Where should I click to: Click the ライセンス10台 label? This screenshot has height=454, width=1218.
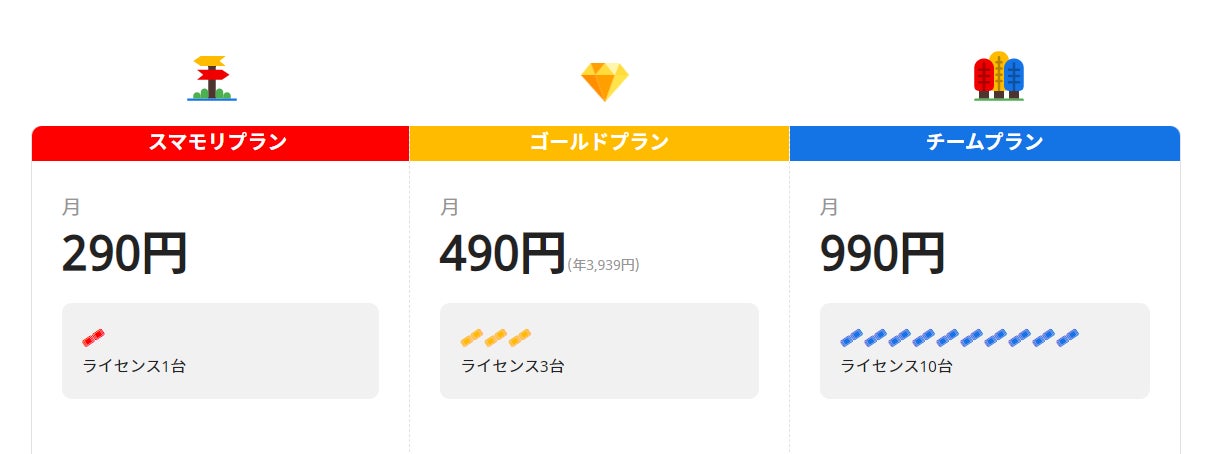coord(896,366)
